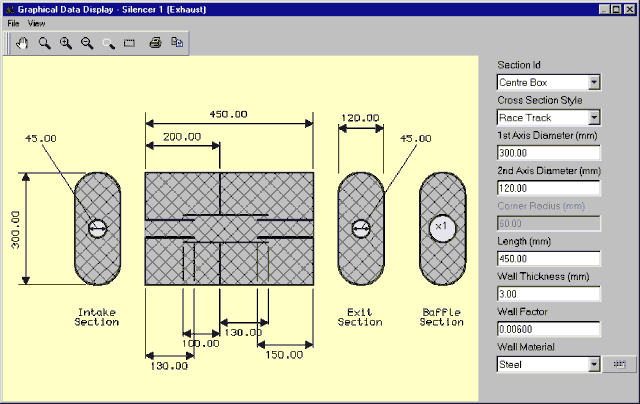Screen dimensions: 640x404
Task: Click the 45.00 label above Exit Section
Action: click(416, 139)
